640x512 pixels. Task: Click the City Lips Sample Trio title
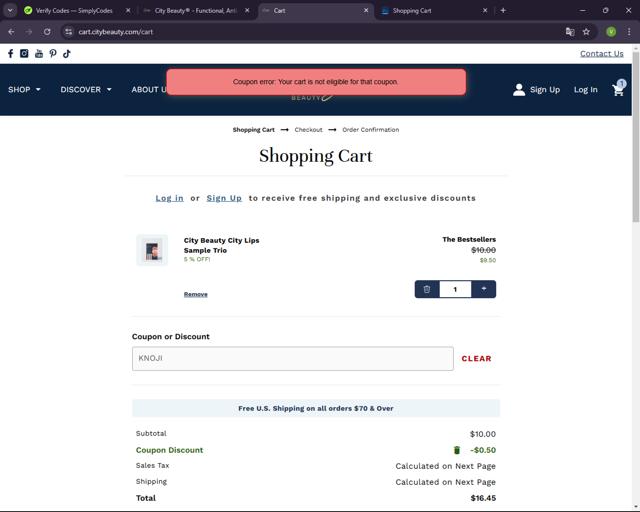coord(221,245)
